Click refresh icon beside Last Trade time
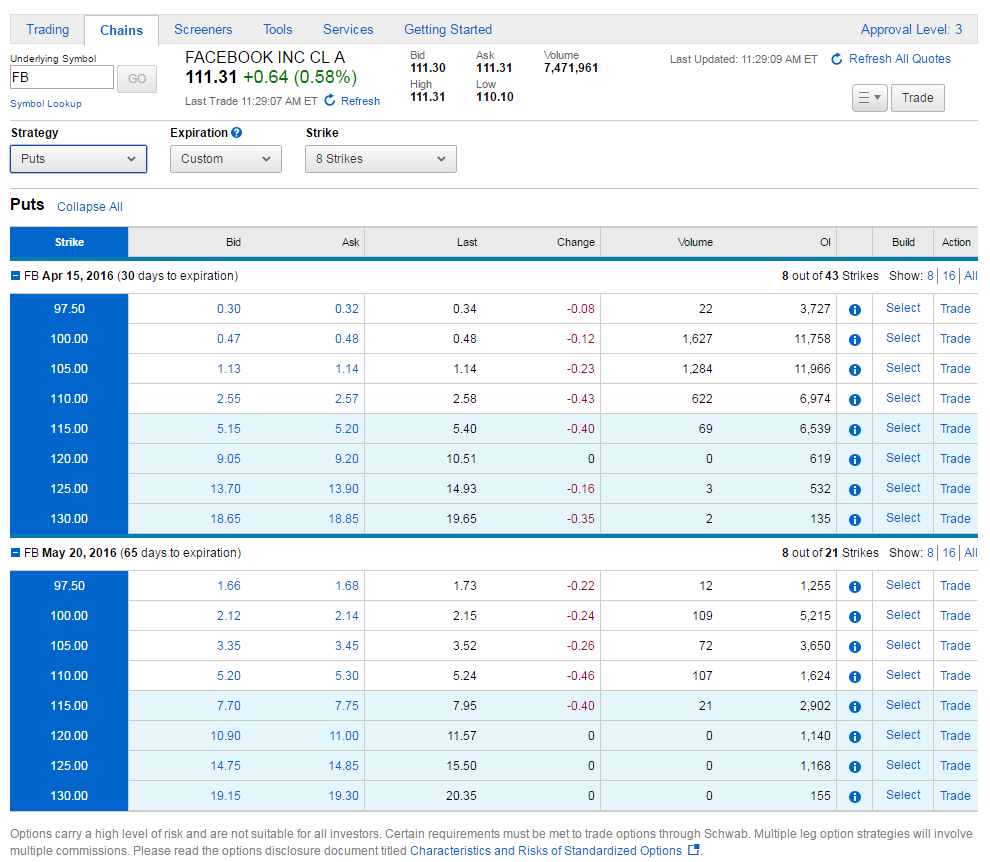This screenshot has height=862, width=990. point(330,100)
